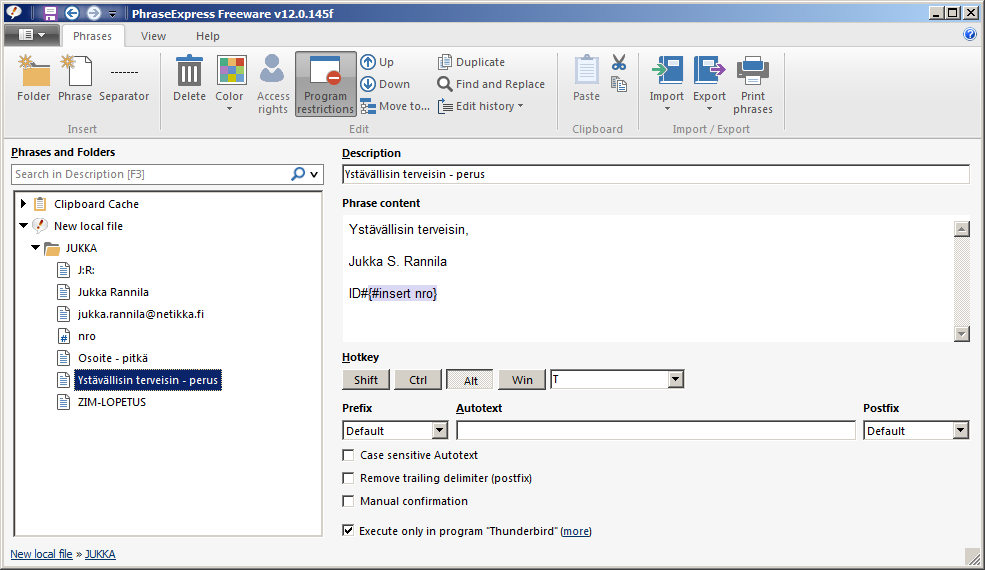The height and width of the screenshot is (570, 985).
Task: Switch to the View tab
Action: 153,36
